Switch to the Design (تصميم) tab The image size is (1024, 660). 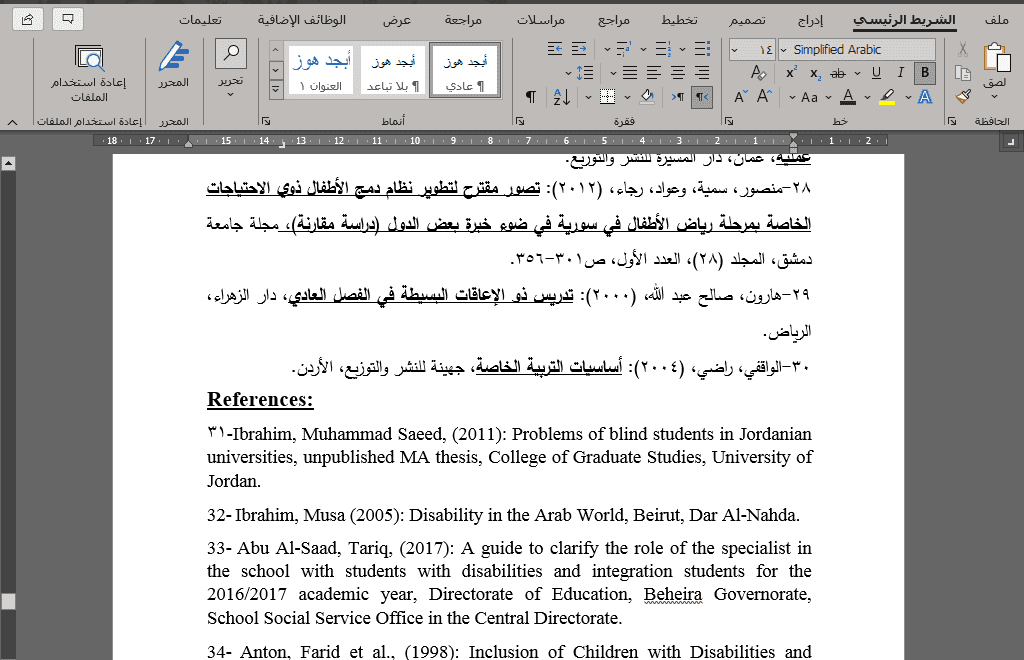tap(747, 20)
